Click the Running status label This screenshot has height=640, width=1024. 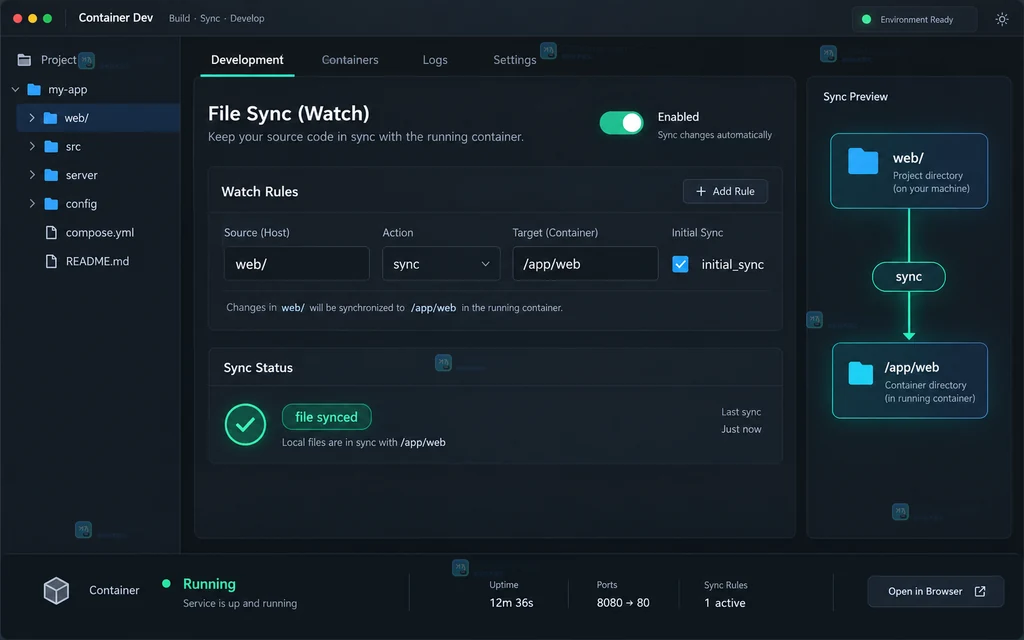pyautogui.click(x=209, y=584)
